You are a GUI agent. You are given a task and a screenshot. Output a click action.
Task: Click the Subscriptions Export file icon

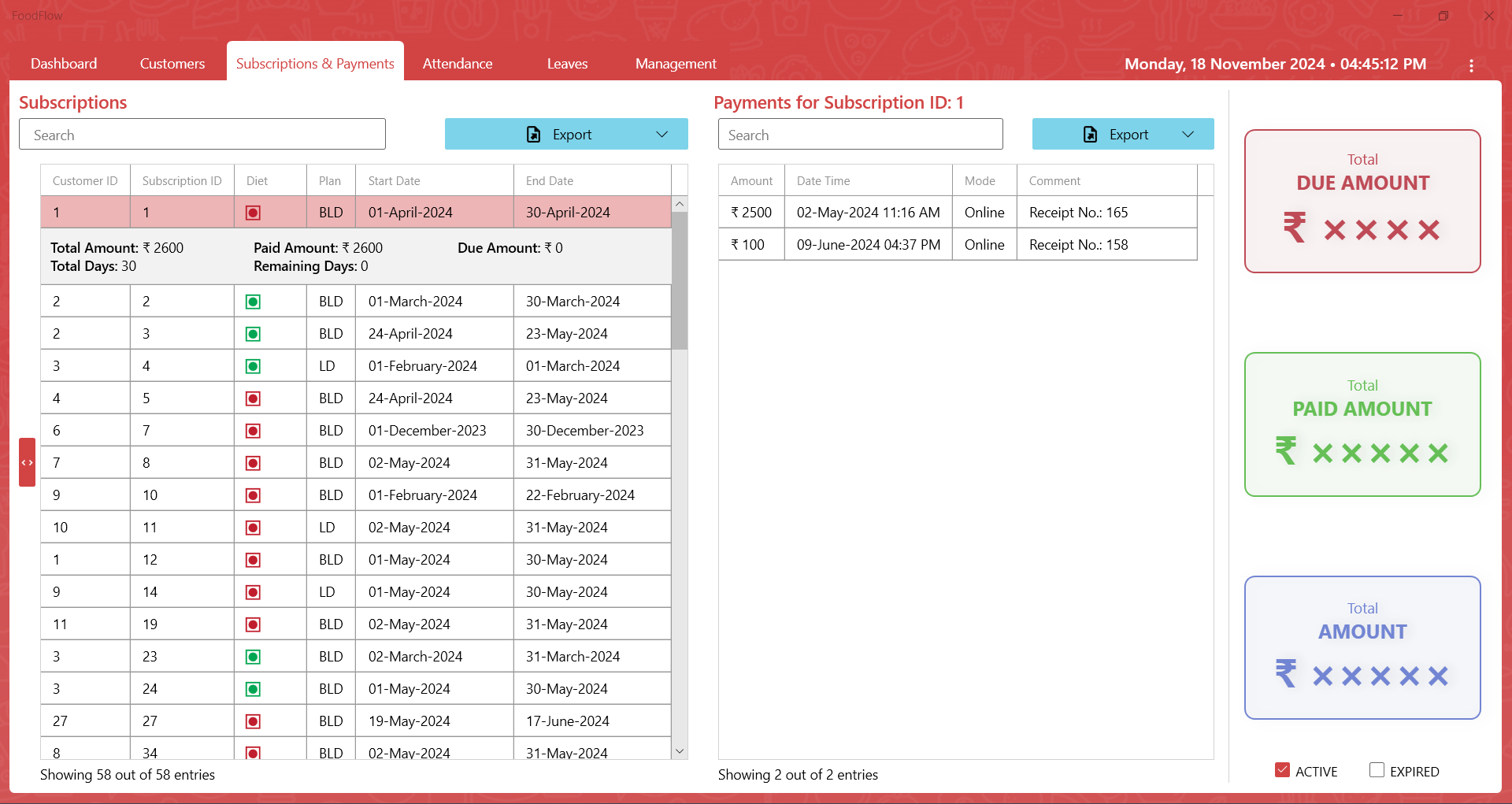pyautogui.click(x=534, y=135)
